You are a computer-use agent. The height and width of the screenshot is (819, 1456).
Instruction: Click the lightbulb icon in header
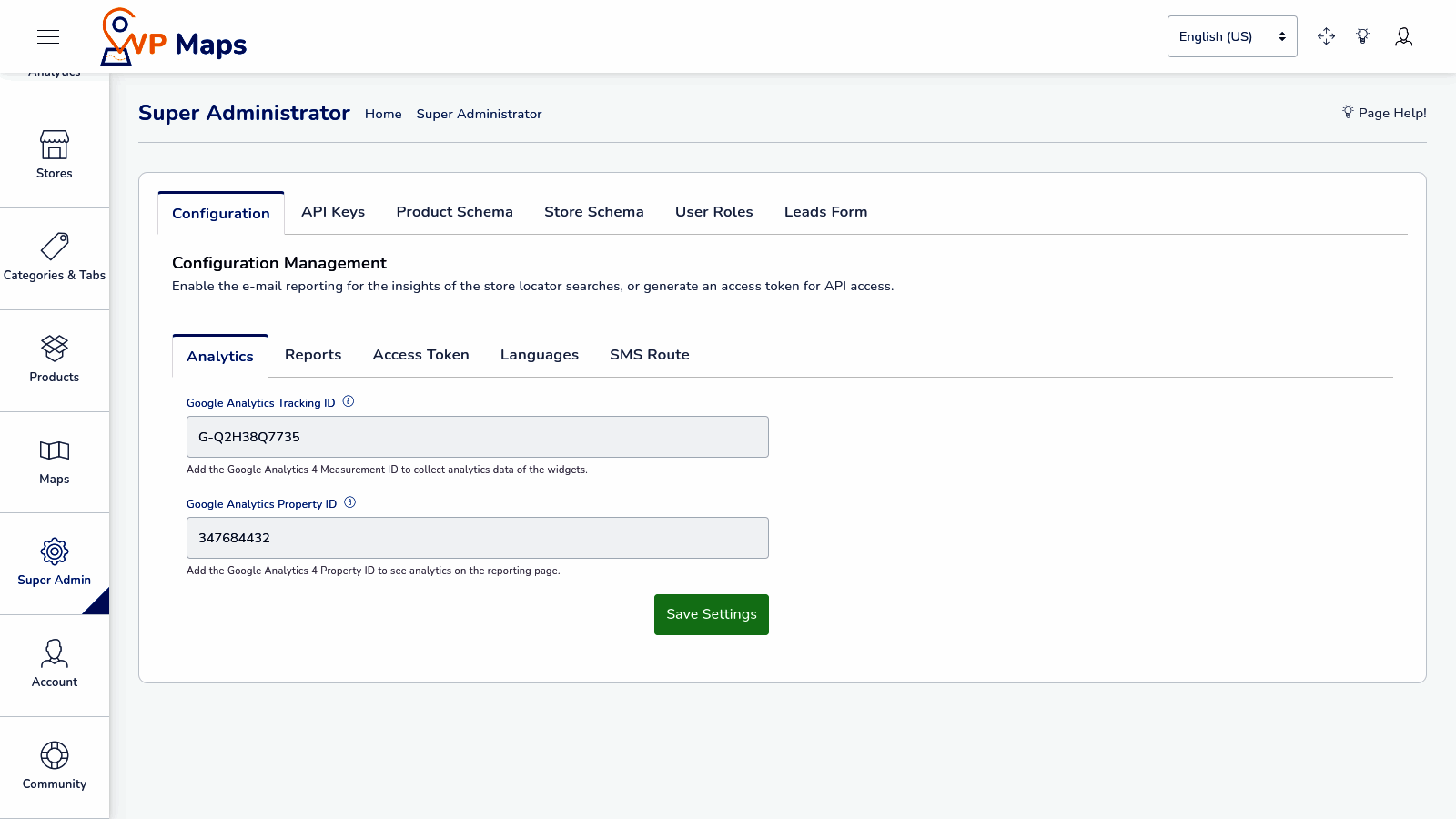point(1362,36)
